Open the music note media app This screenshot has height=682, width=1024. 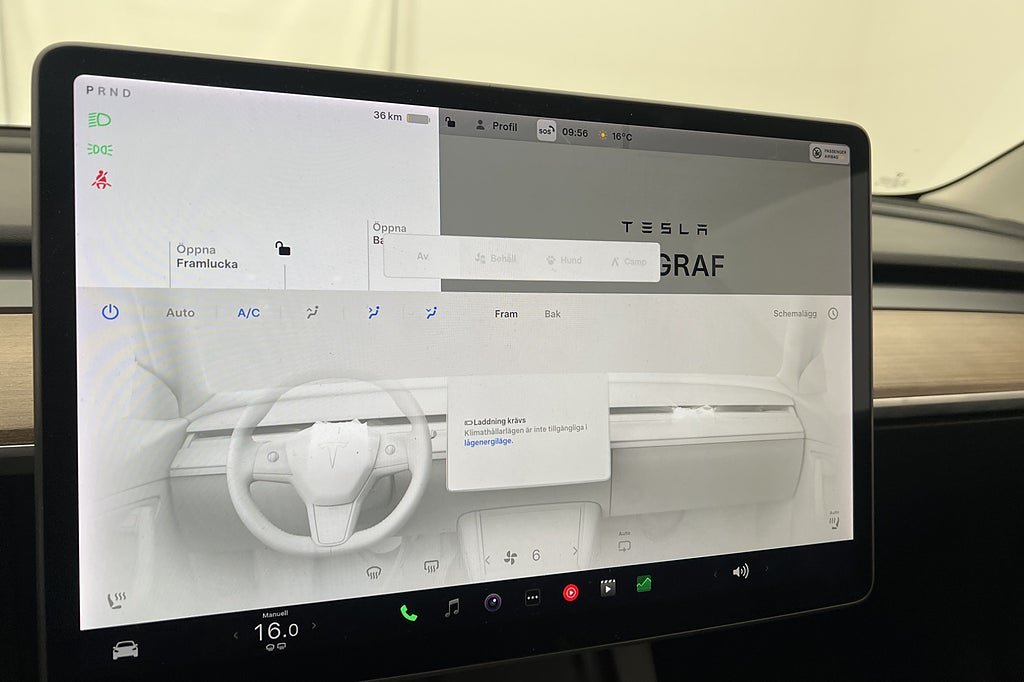coord(452,607)
